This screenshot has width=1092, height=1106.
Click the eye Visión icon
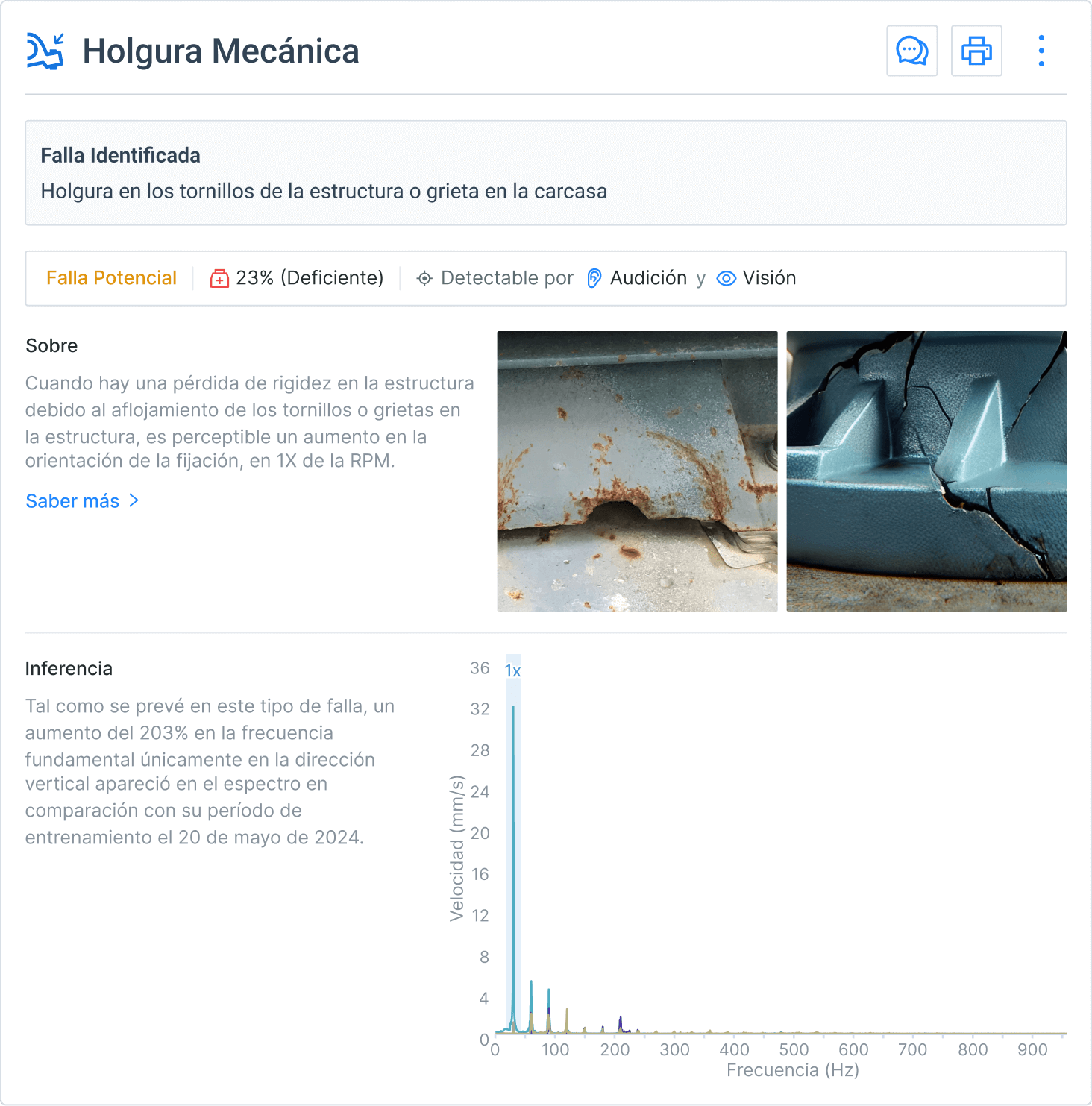click(726, 278)
